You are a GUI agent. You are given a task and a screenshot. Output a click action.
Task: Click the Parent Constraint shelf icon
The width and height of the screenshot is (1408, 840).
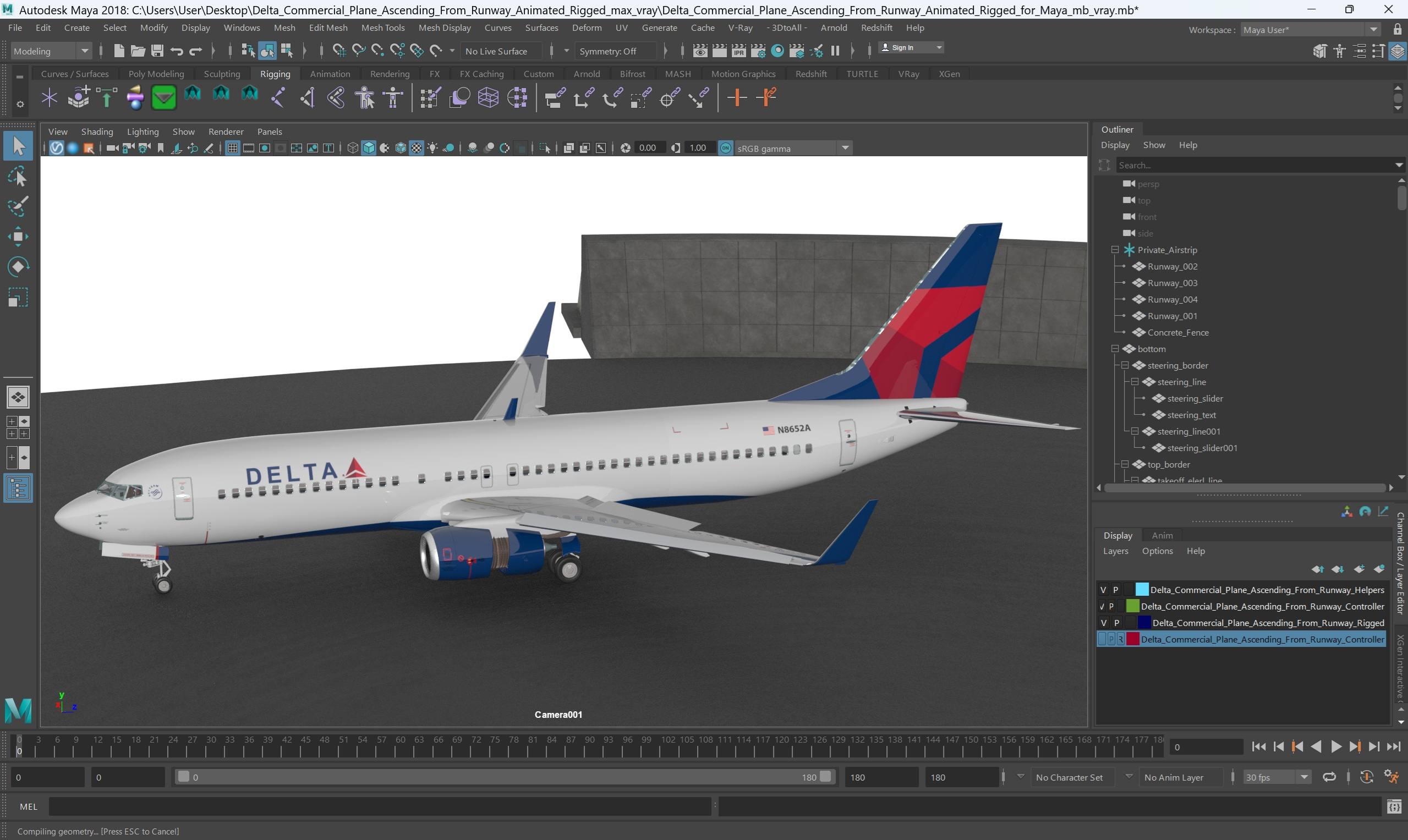coord(554,98)
